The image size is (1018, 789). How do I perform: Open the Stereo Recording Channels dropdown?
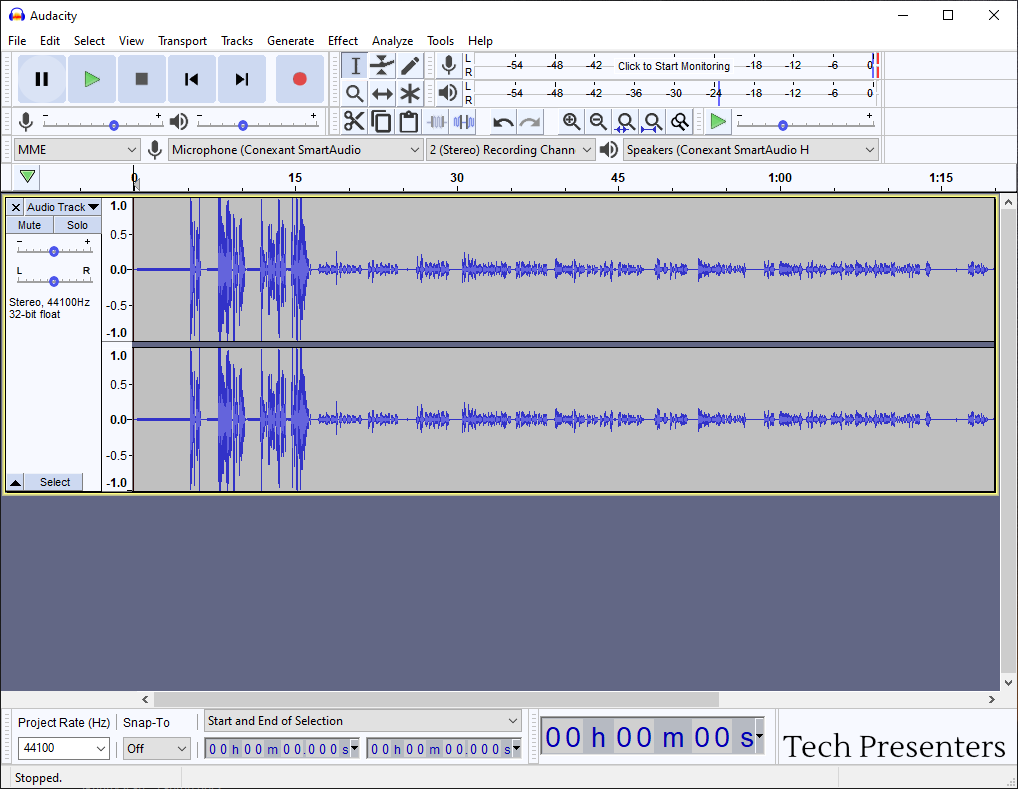510,150
